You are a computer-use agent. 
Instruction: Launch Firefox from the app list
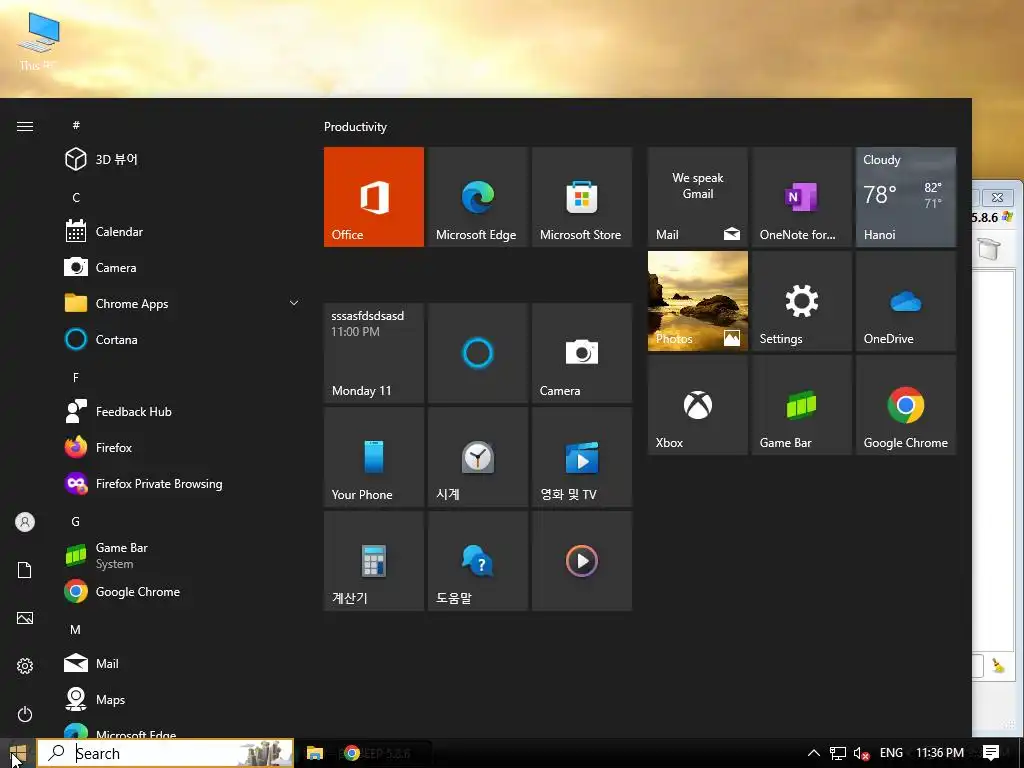click(x=182, y=447)
